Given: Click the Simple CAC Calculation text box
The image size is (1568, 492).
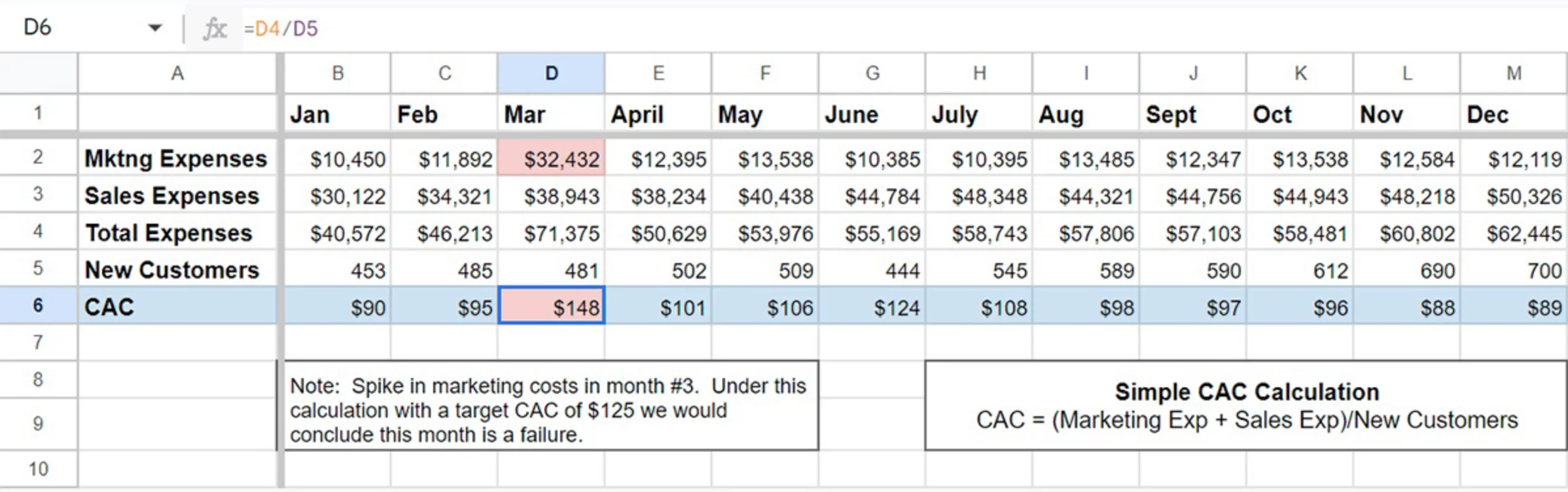Looking at the screenshot, I should [1246, 405].
